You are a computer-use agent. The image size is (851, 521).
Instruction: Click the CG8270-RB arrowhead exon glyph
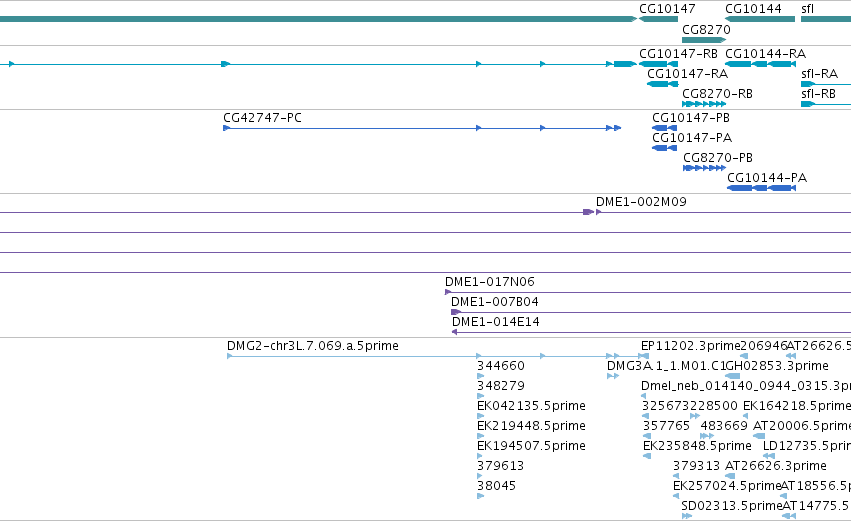point(704,104)
